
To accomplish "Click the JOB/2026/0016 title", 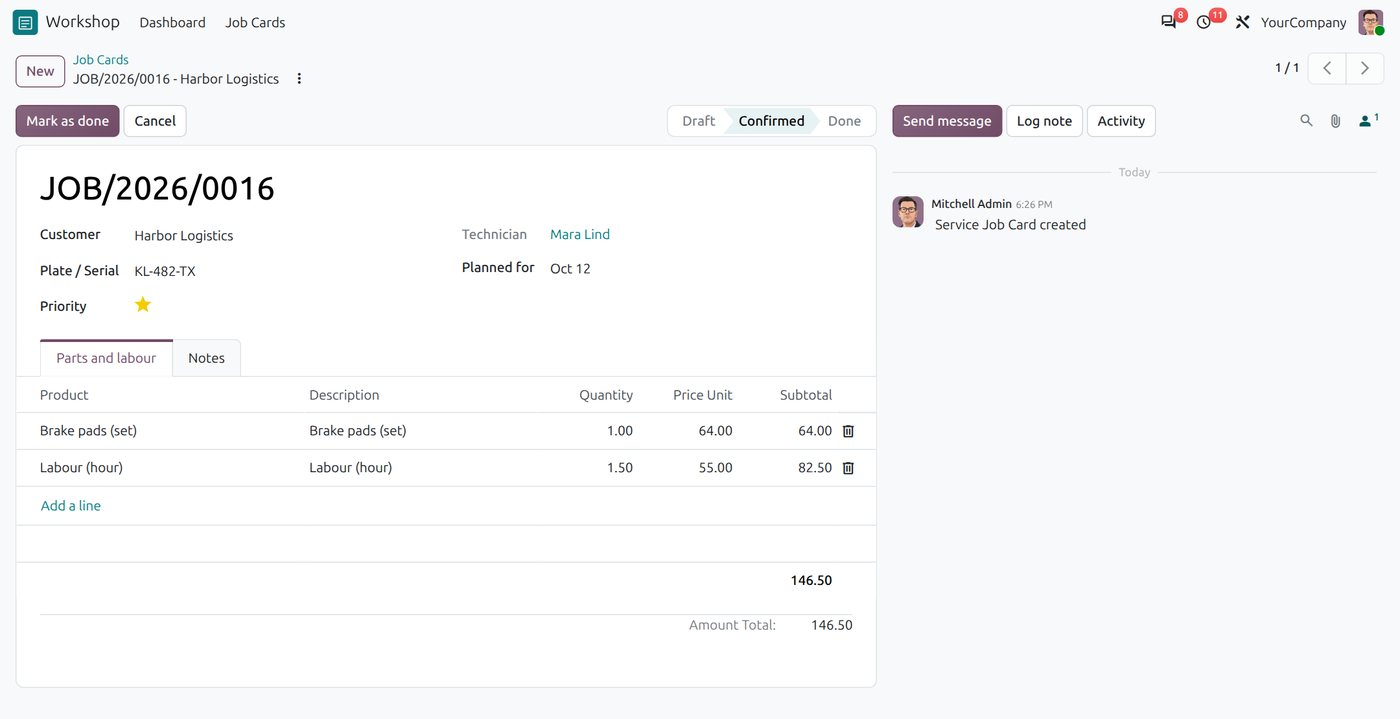I will (x=157, y=188).
